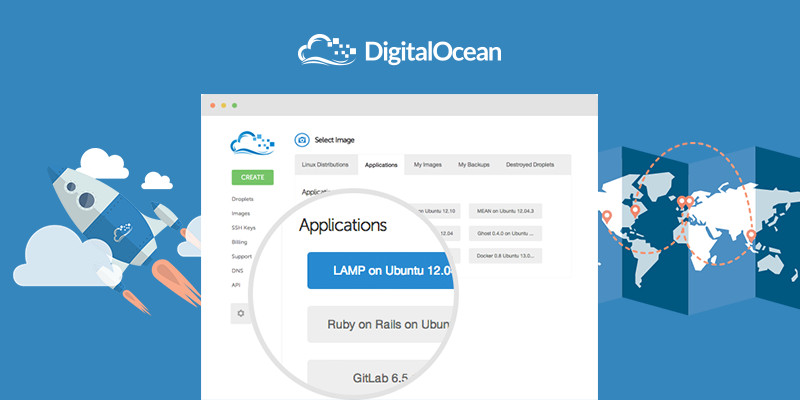Choose Ruby on Rails on Ubuntu application

point(381,324)
